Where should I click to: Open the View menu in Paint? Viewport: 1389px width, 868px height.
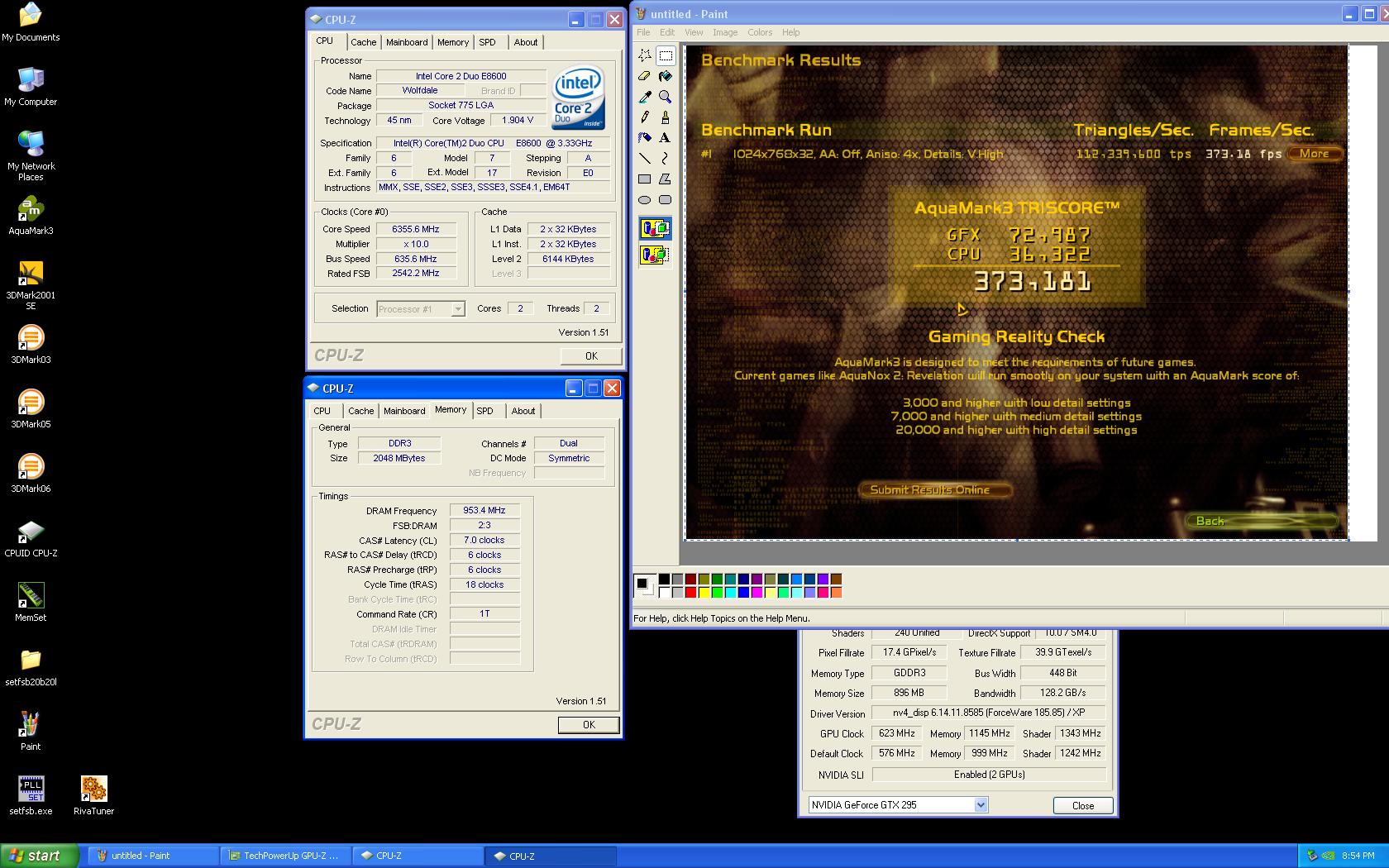pos(694,32)
